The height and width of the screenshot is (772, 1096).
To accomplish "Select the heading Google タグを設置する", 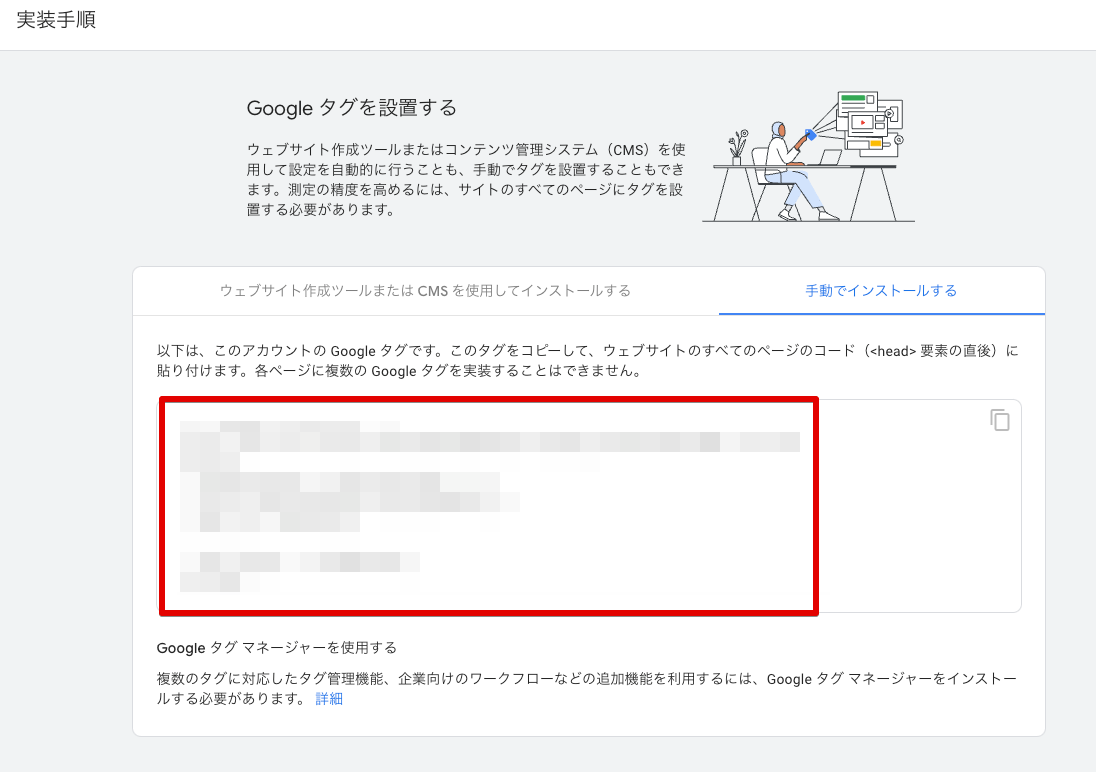I will click(x=352, y=108).
